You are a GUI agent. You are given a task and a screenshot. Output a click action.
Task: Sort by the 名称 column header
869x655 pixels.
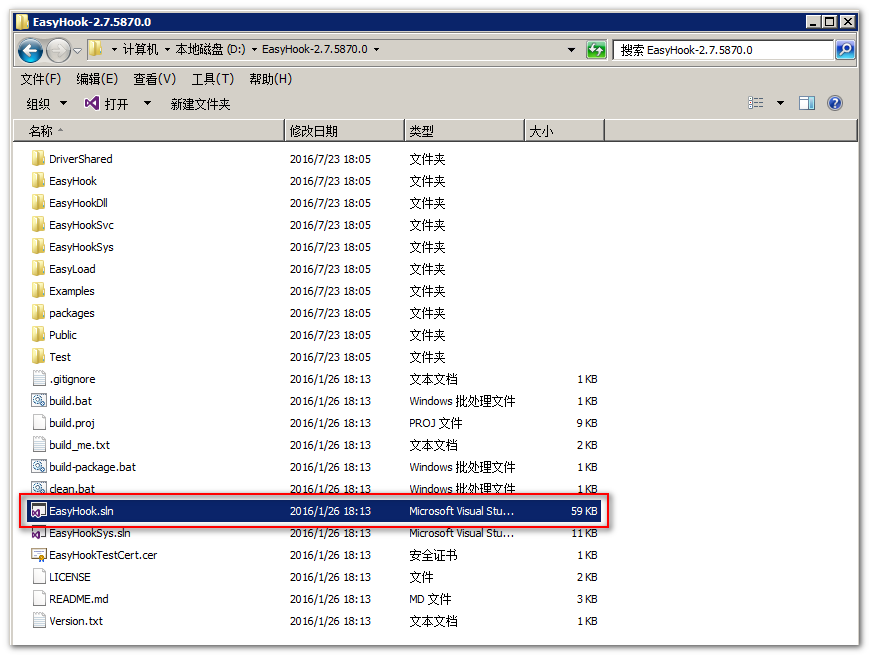[x=149, y=131]
